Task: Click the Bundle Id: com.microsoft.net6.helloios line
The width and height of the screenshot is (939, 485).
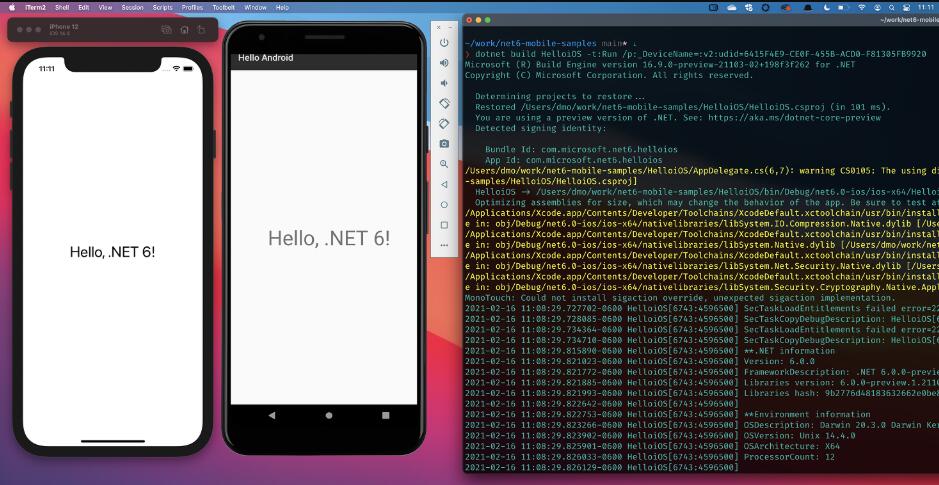Action: [581, 150]
